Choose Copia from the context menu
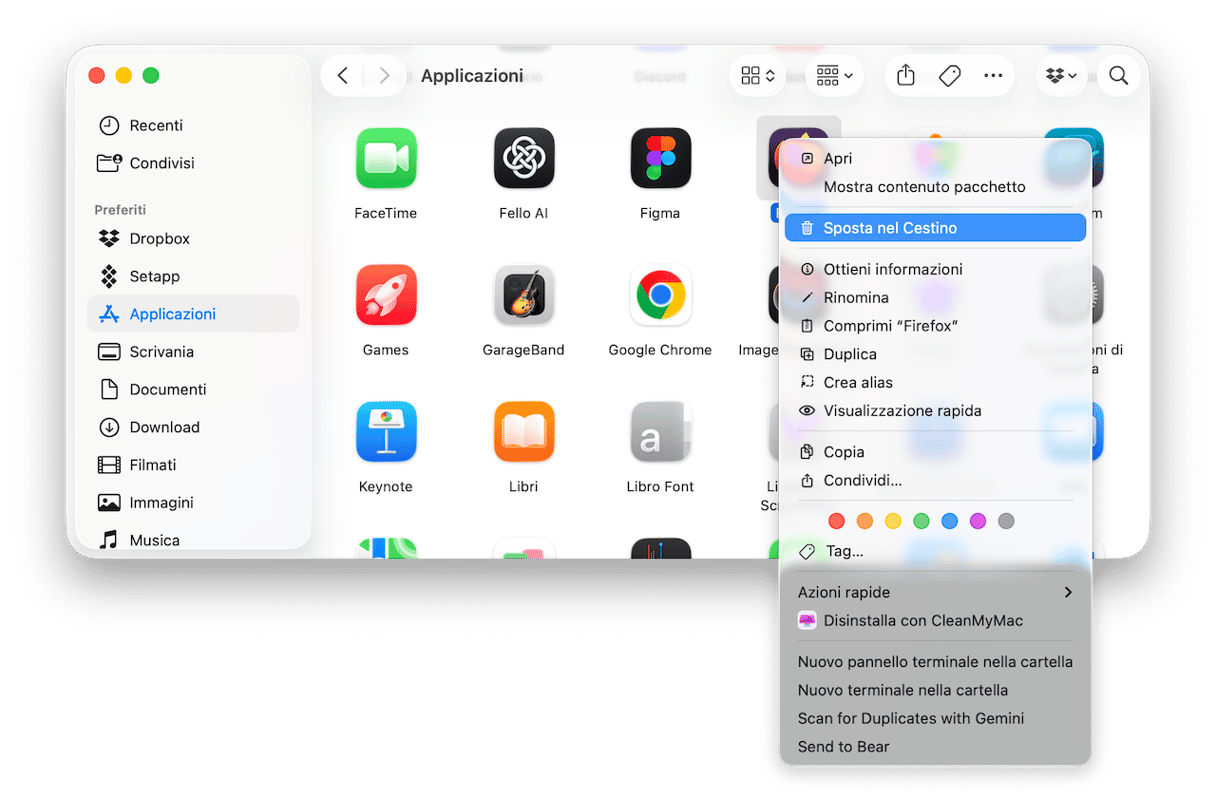Screen dimensions: 1216x798 (935, 452)
